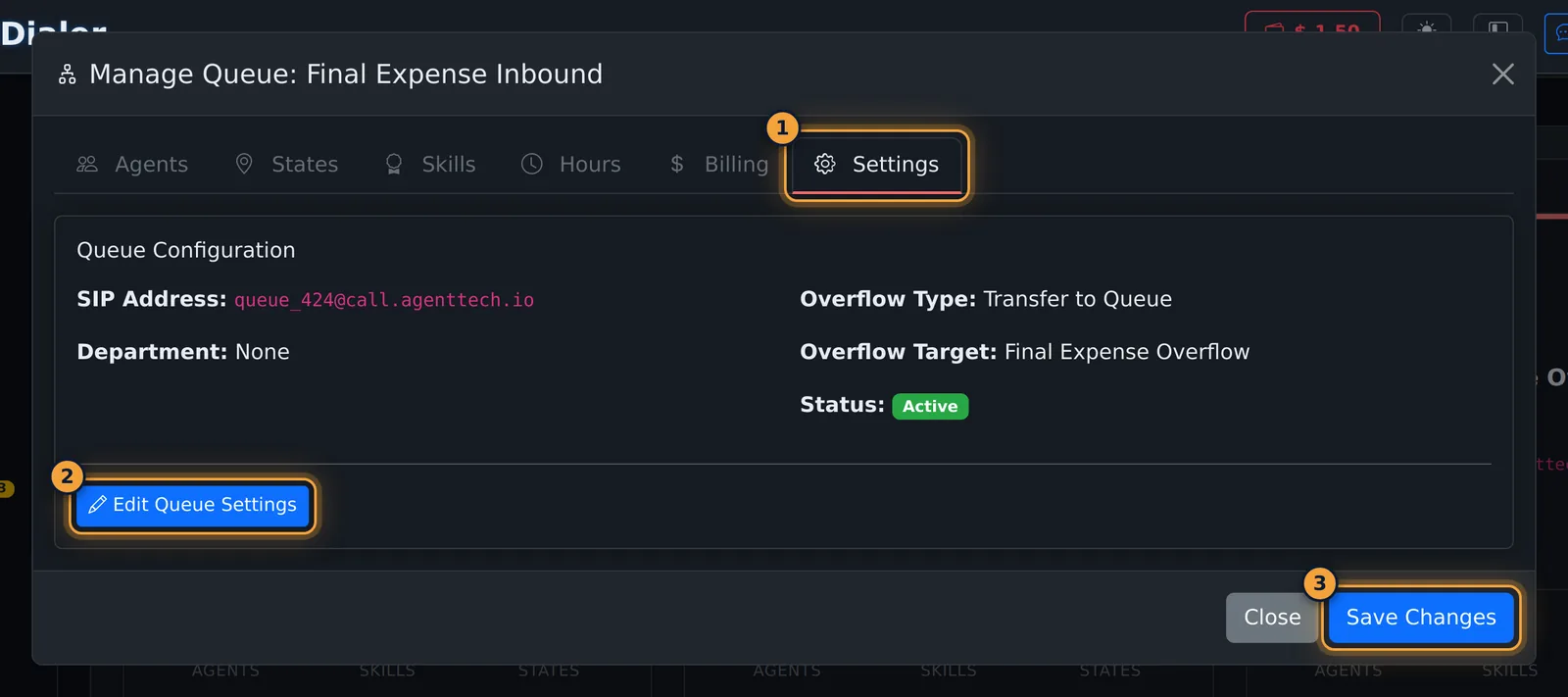Click the Overflow Target value Final Expense Overflow
This screenshot has width=1568, height=697.
[x=1127, y=352]
